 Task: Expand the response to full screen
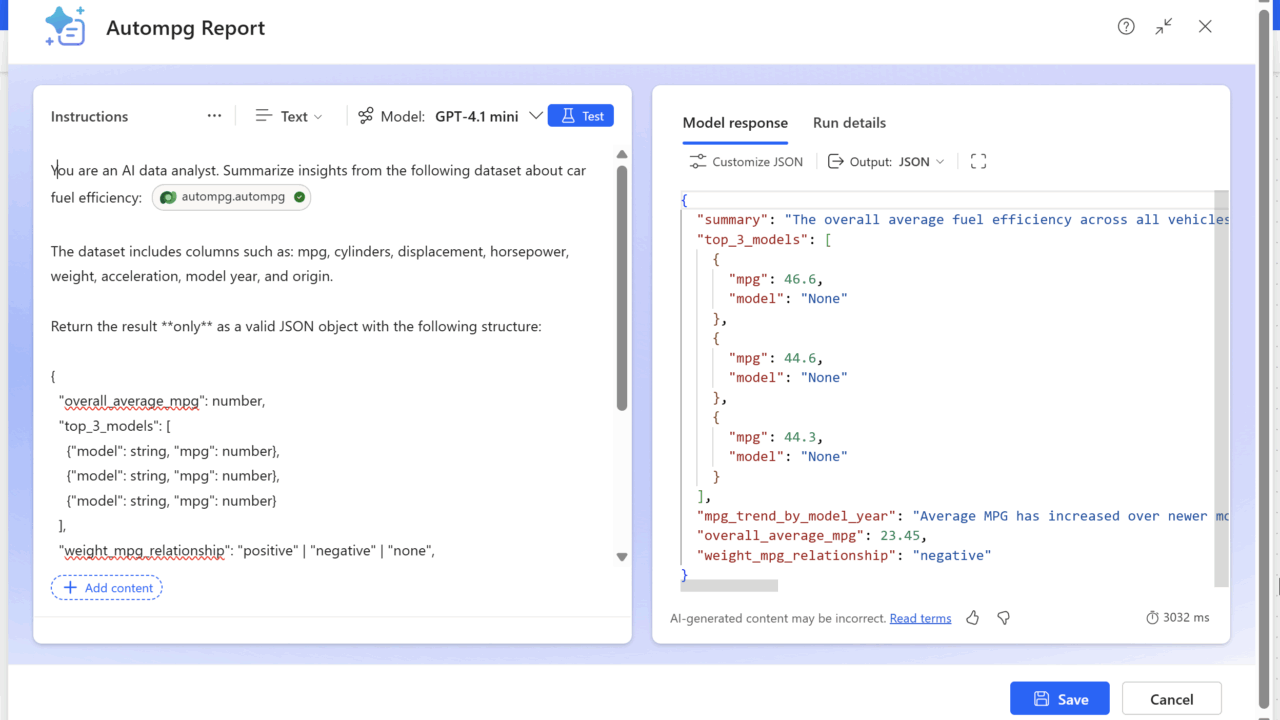978,161
